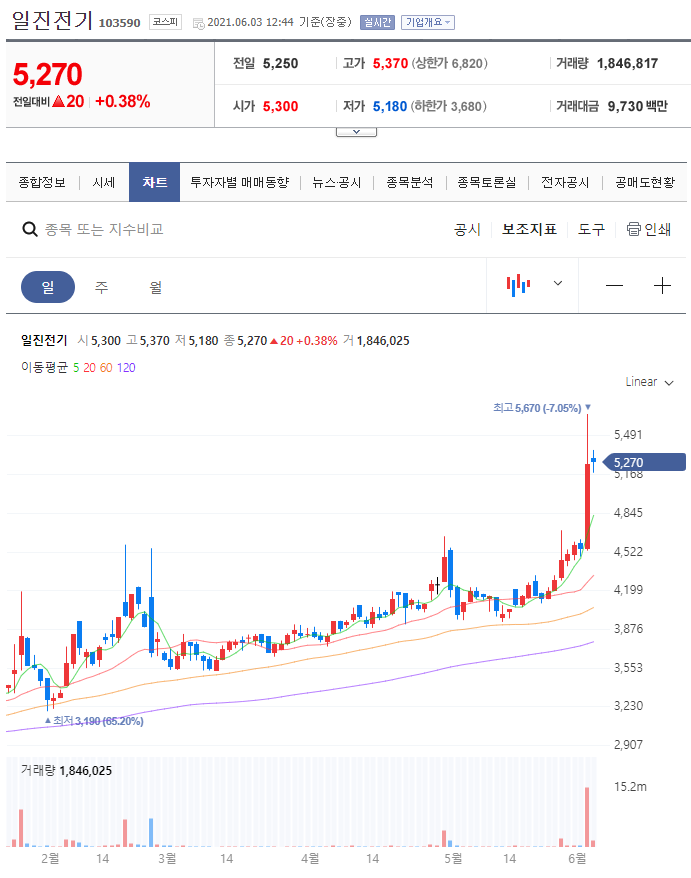Image resolution: width=691 pixels, height=878 pixels.
Task: Click the 최고 5,670 high marker
Action: [x=541, y=408]
